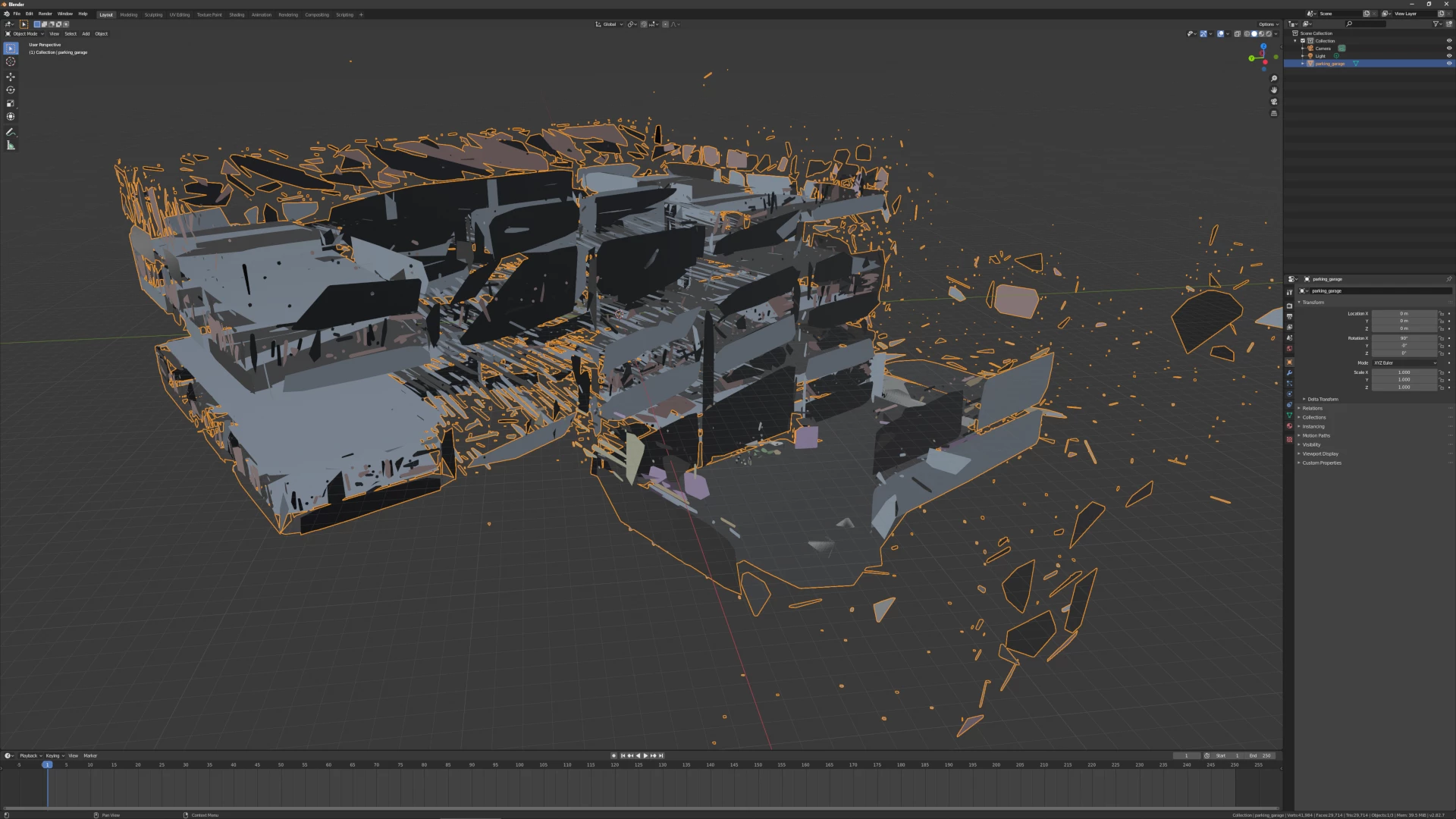Click the zoom magnifier viewport navigation icon
Image resolution: width=1456 pixels, height=819 pixels.
click(1274, 78)
